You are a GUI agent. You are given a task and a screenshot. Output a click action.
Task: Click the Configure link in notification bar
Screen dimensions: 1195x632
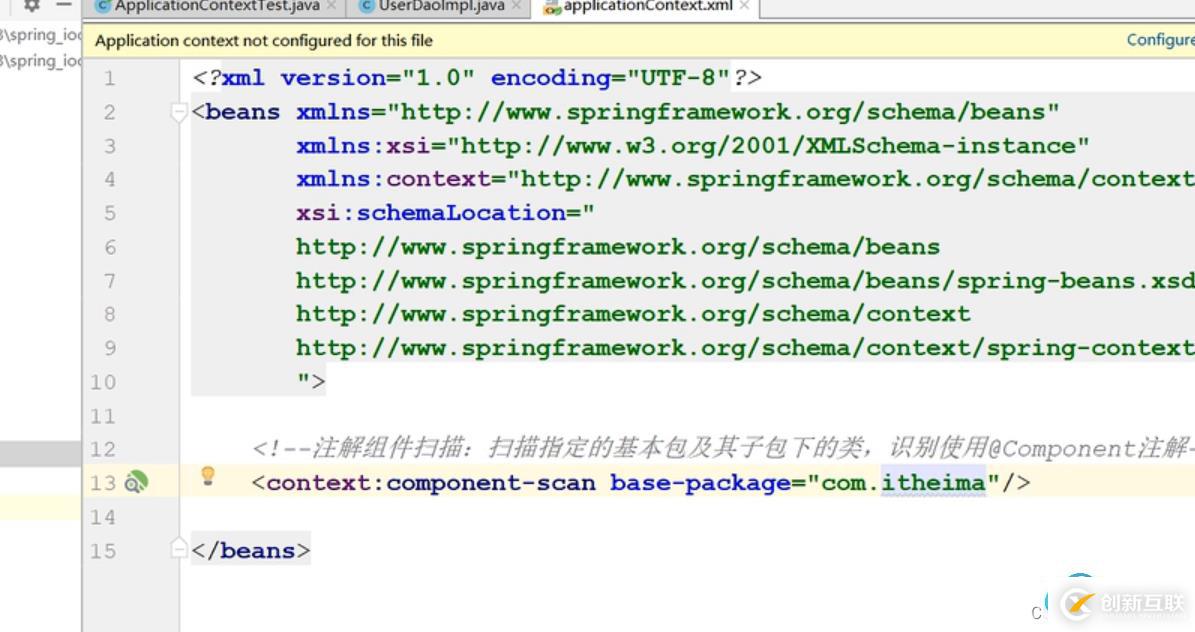tap(1161, 40)
